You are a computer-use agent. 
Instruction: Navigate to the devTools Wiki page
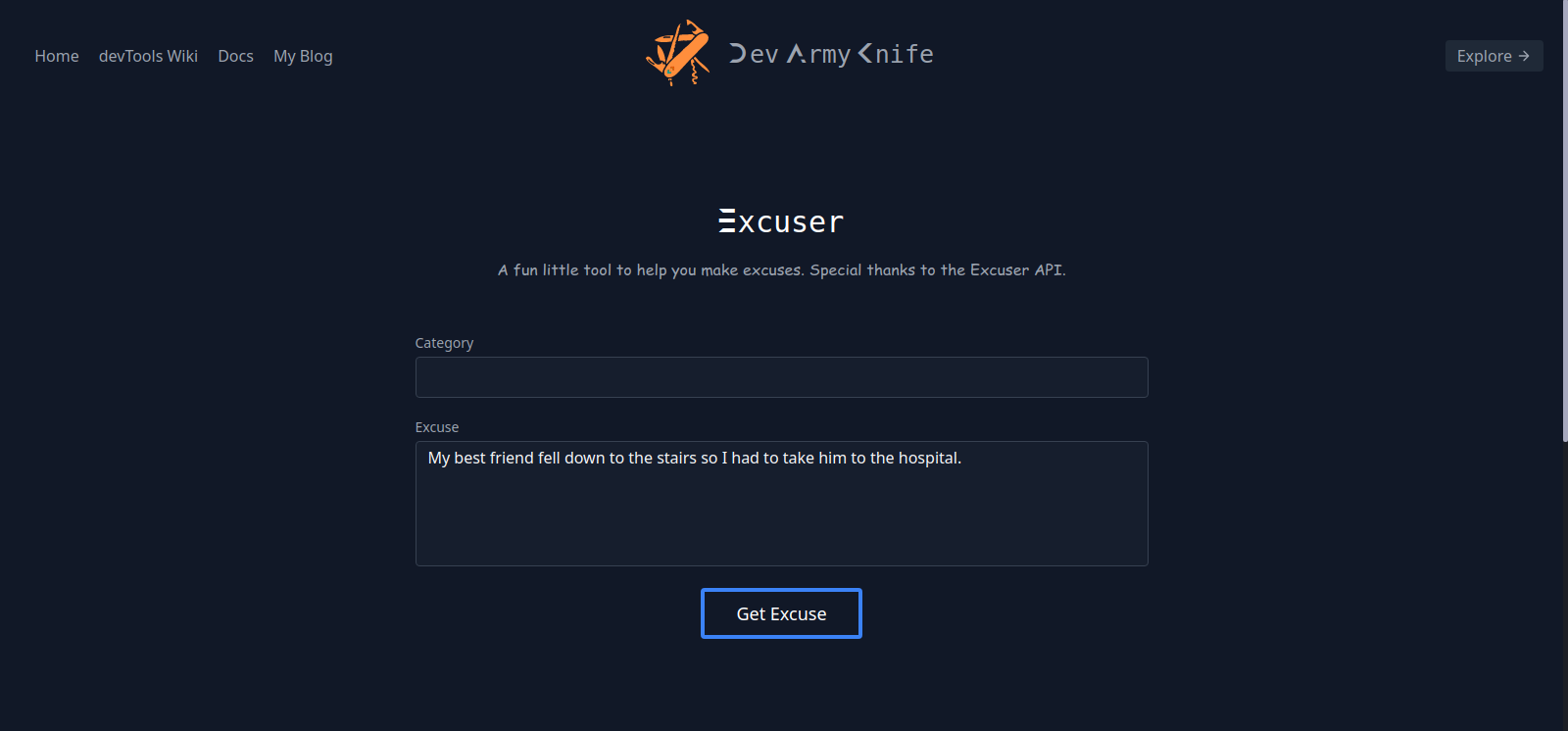(x=148, y=56)
